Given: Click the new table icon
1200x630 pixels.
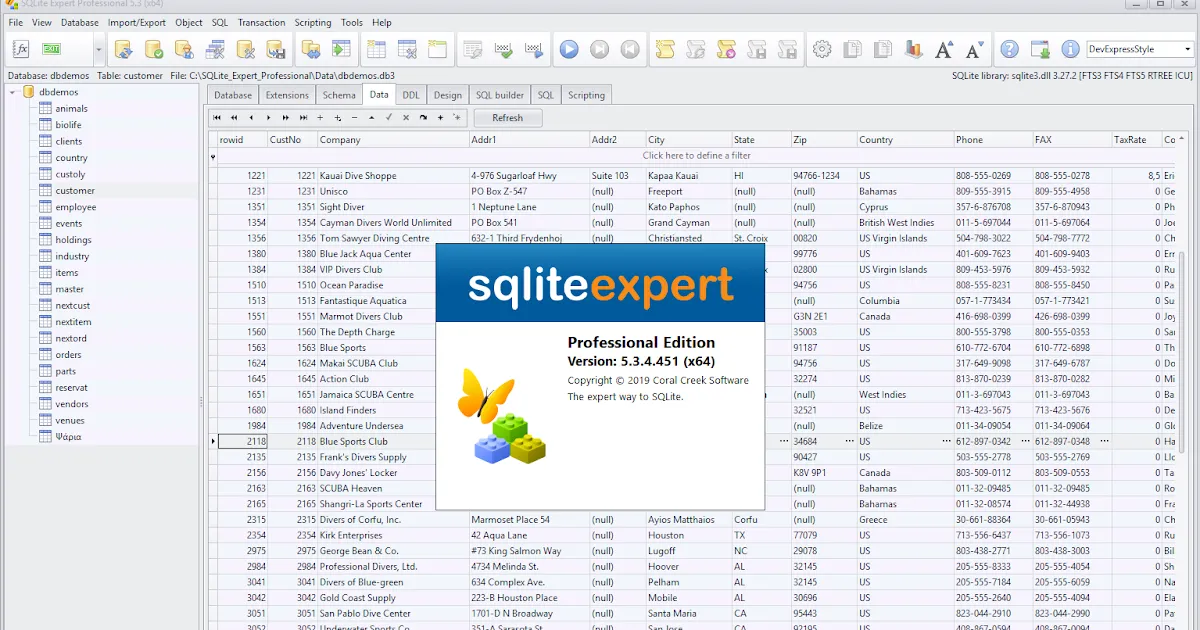Looking at the screenshot, I should 376,49.
